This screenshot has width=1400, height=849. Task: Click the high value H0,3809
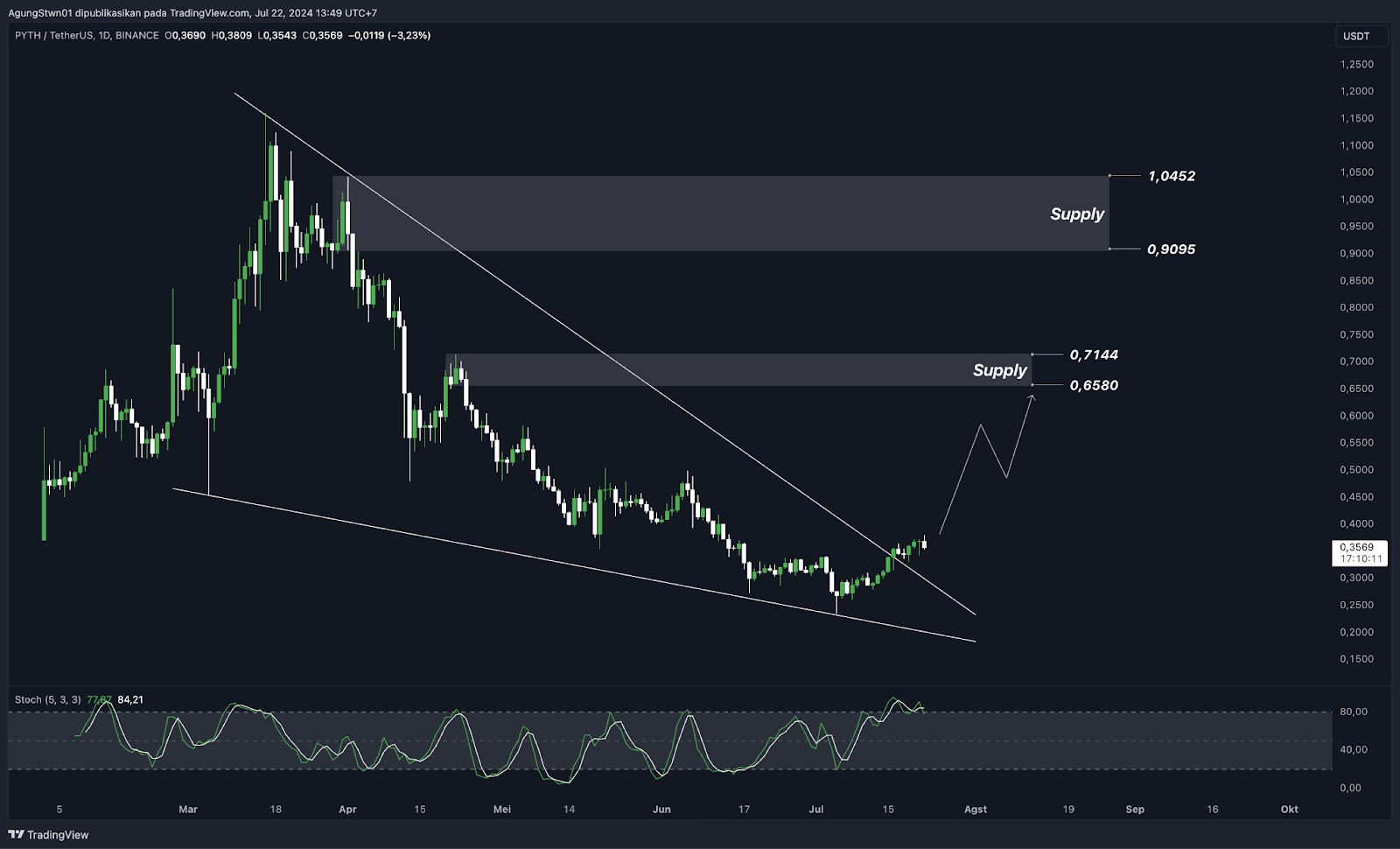coord(232,36)
